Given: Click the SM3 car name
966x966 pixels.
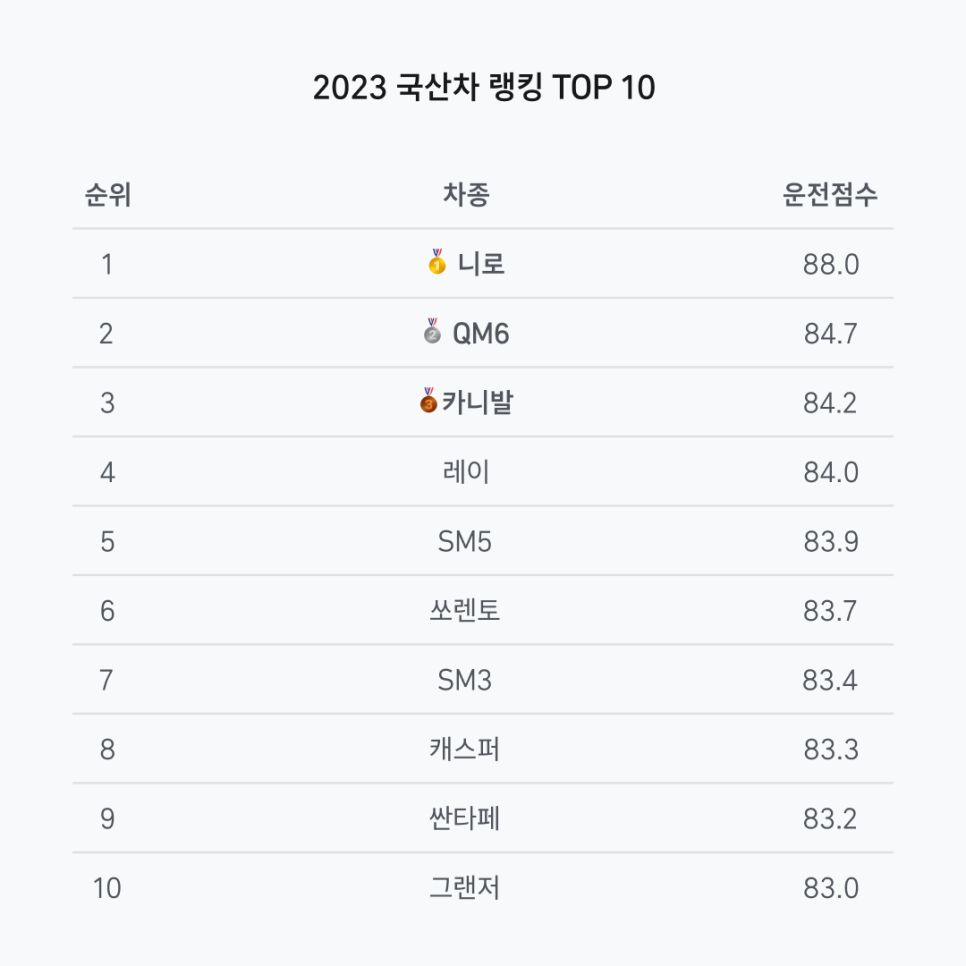Looking at the screenshot, I should [465, 681].
